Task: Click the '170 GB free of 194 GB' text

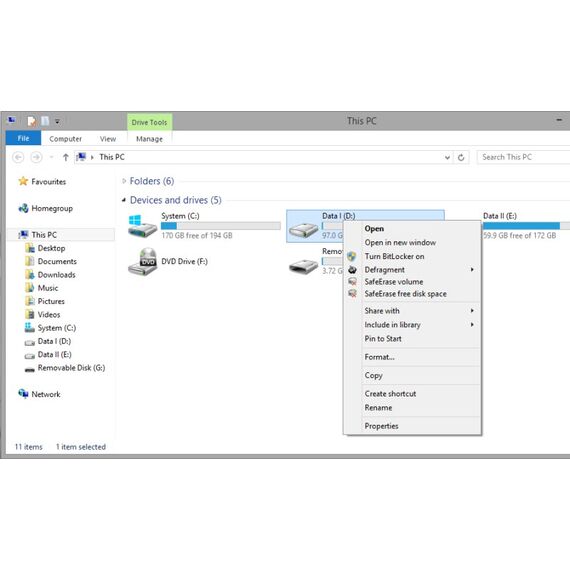Action: 197,236
